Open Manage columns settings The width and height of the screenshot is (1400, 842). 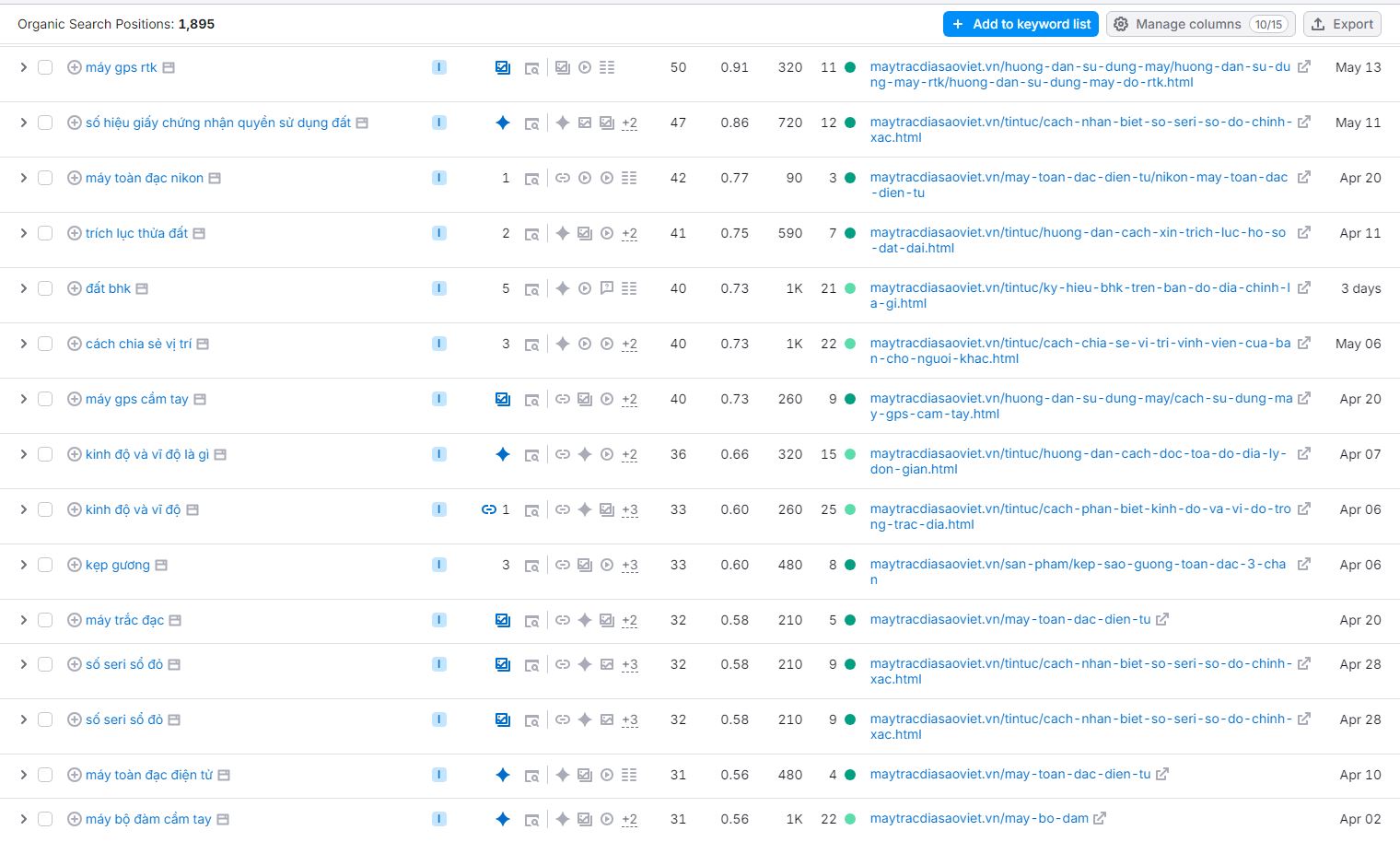click(x=1200, y=24)
